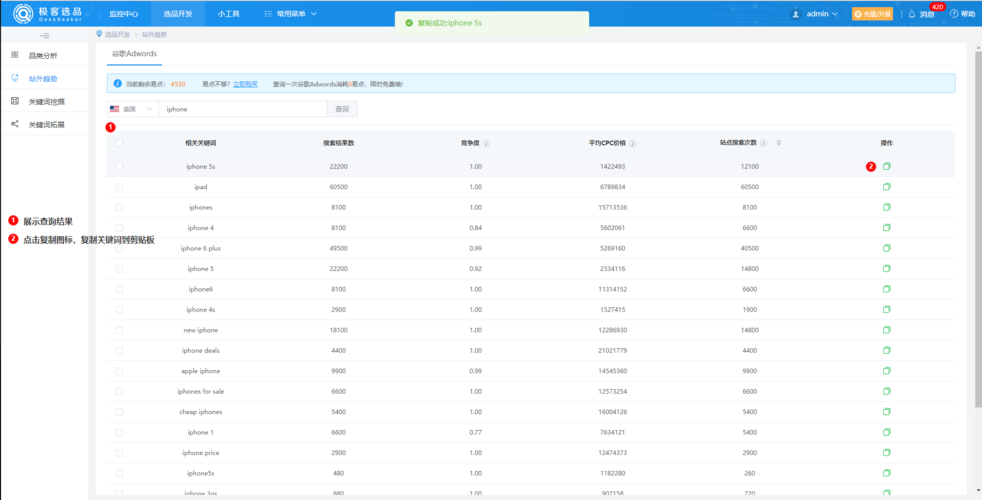Select the 谷歌Adwords tab
The height and width of the screenshot is (500, 982).
(134, 54)
